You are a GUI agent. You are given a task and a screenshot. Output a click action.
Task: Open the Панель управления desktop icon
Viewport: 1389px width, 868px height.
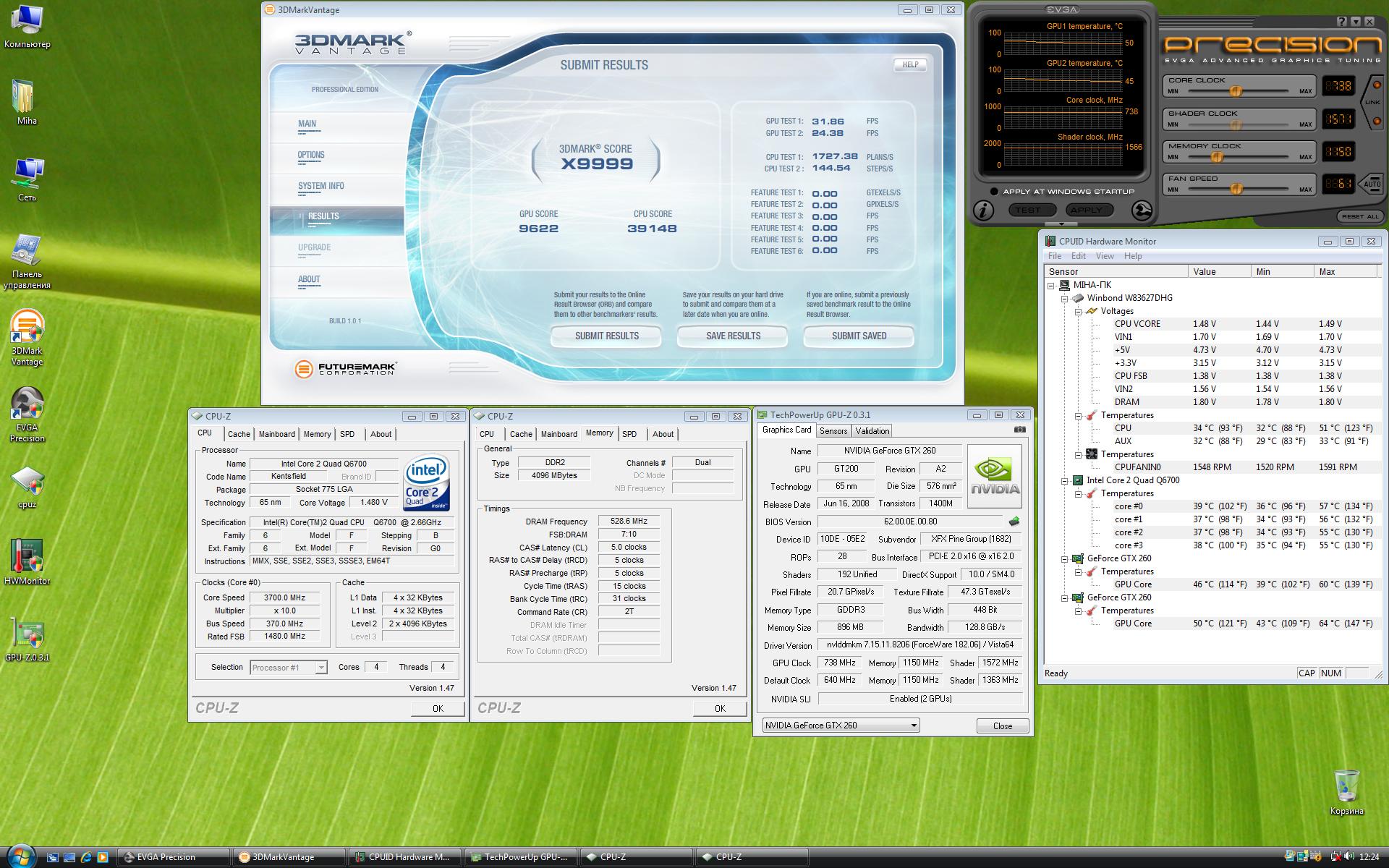[x=27, y=262]
